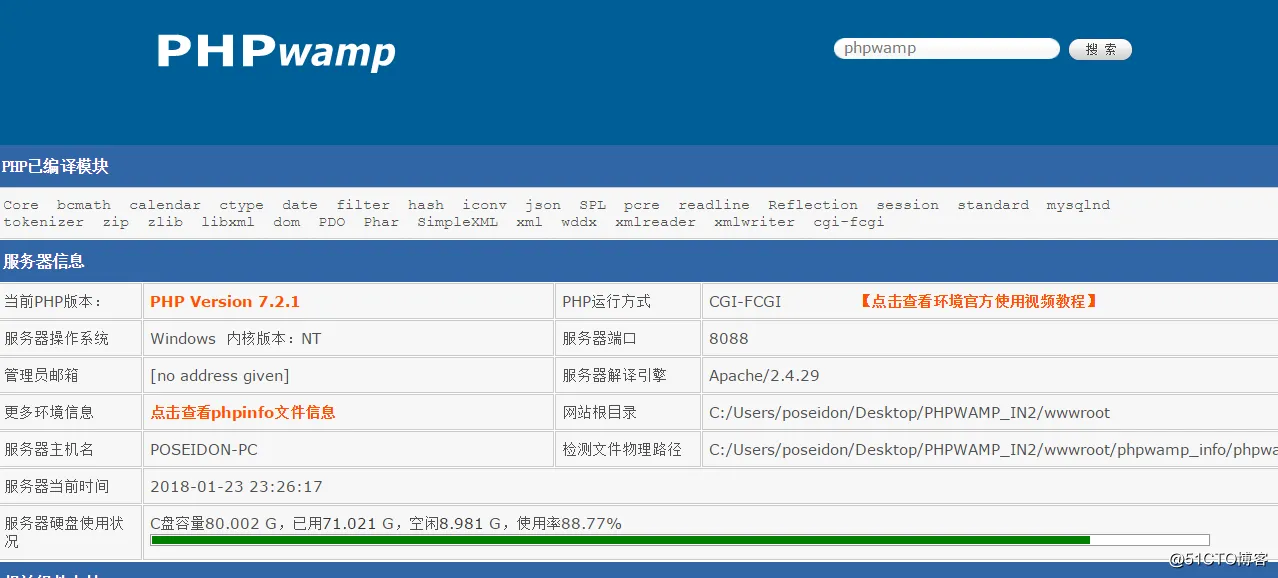Click the 网站根目录 wwwroot path value
The height and width of the screenshot is (578, 1278).
[x=909, y=413]
